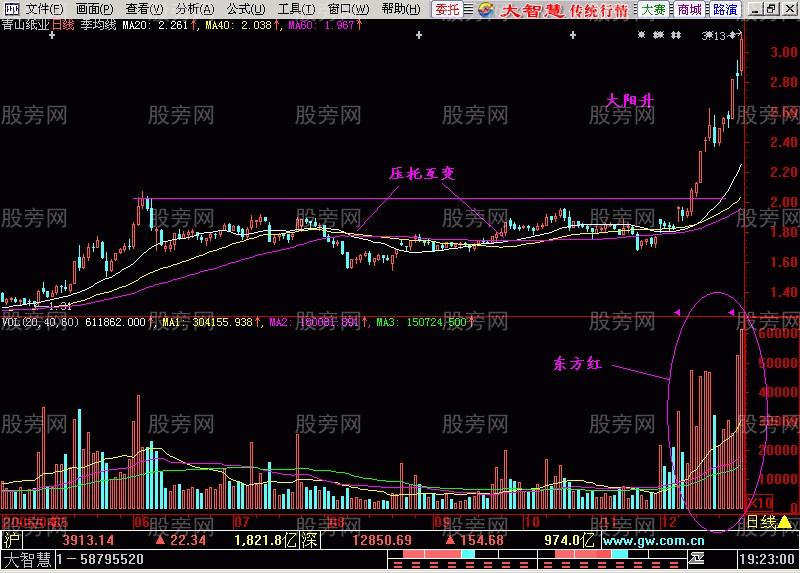Click the 09 month marker on date axis
The width and height of the screenshot is (800, 573).
coord(442,522)
